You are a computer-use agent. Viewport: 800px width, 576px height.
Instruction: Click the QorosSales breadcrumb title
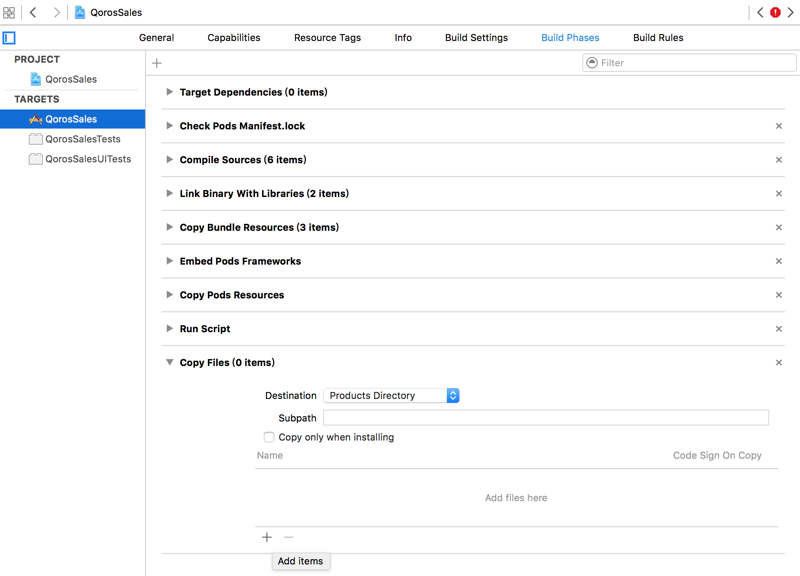(x=116, y=12)
